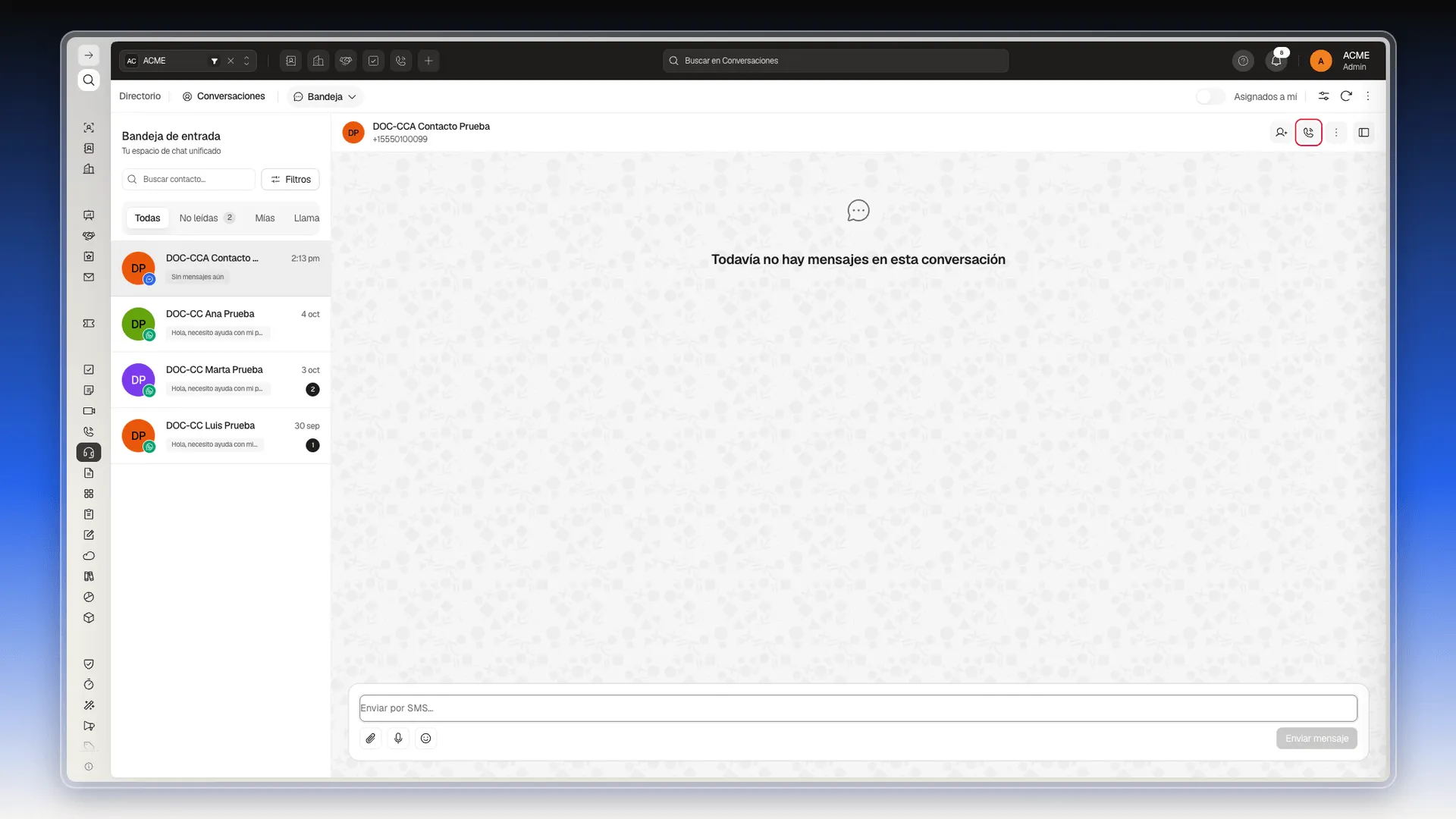Open the ACME Admin account menu
The width and height of the screenshot is (1456, 819).
[x=1341, y=61]
